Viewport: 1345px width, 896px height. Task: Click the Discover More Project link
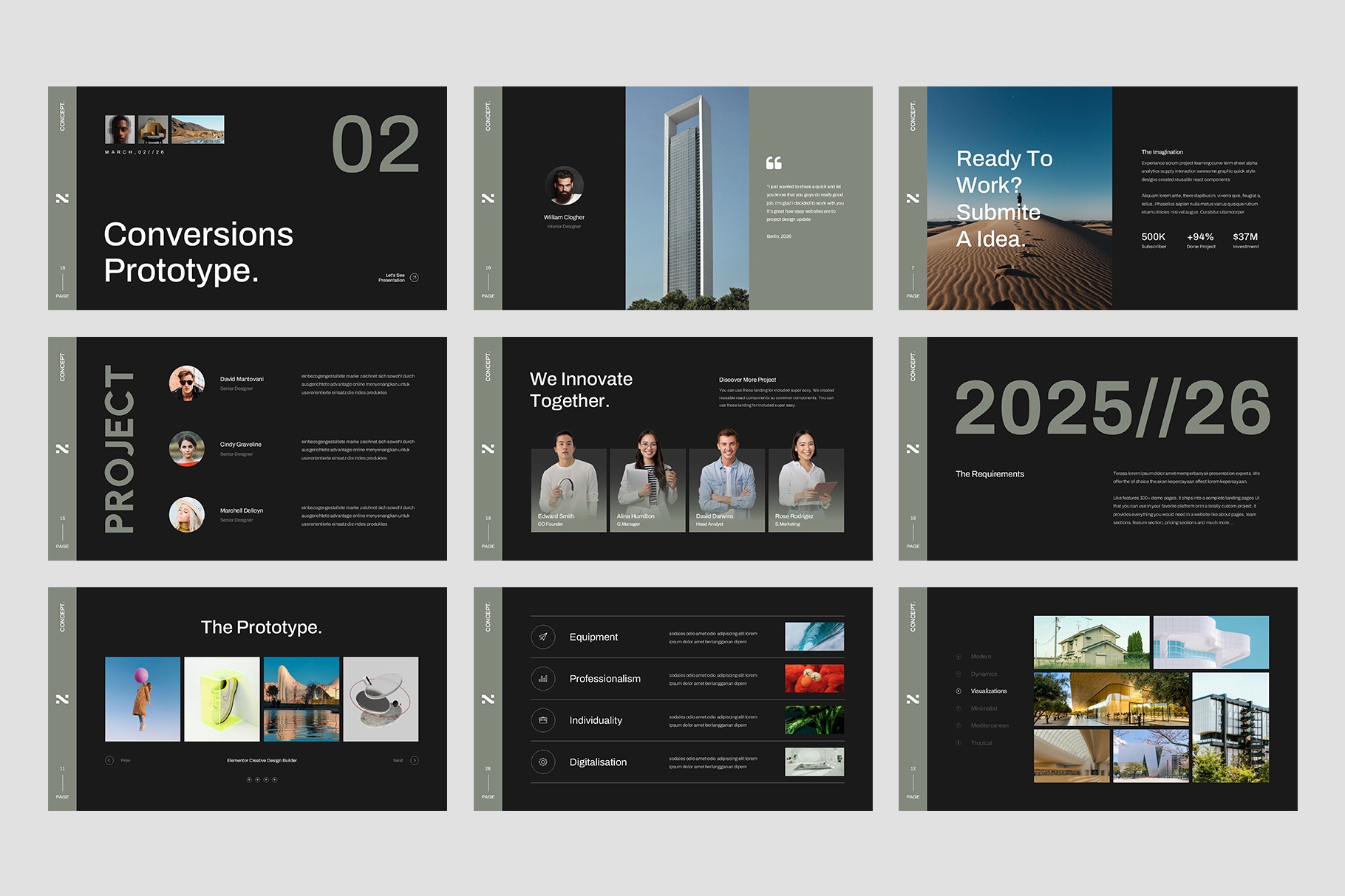746,379
